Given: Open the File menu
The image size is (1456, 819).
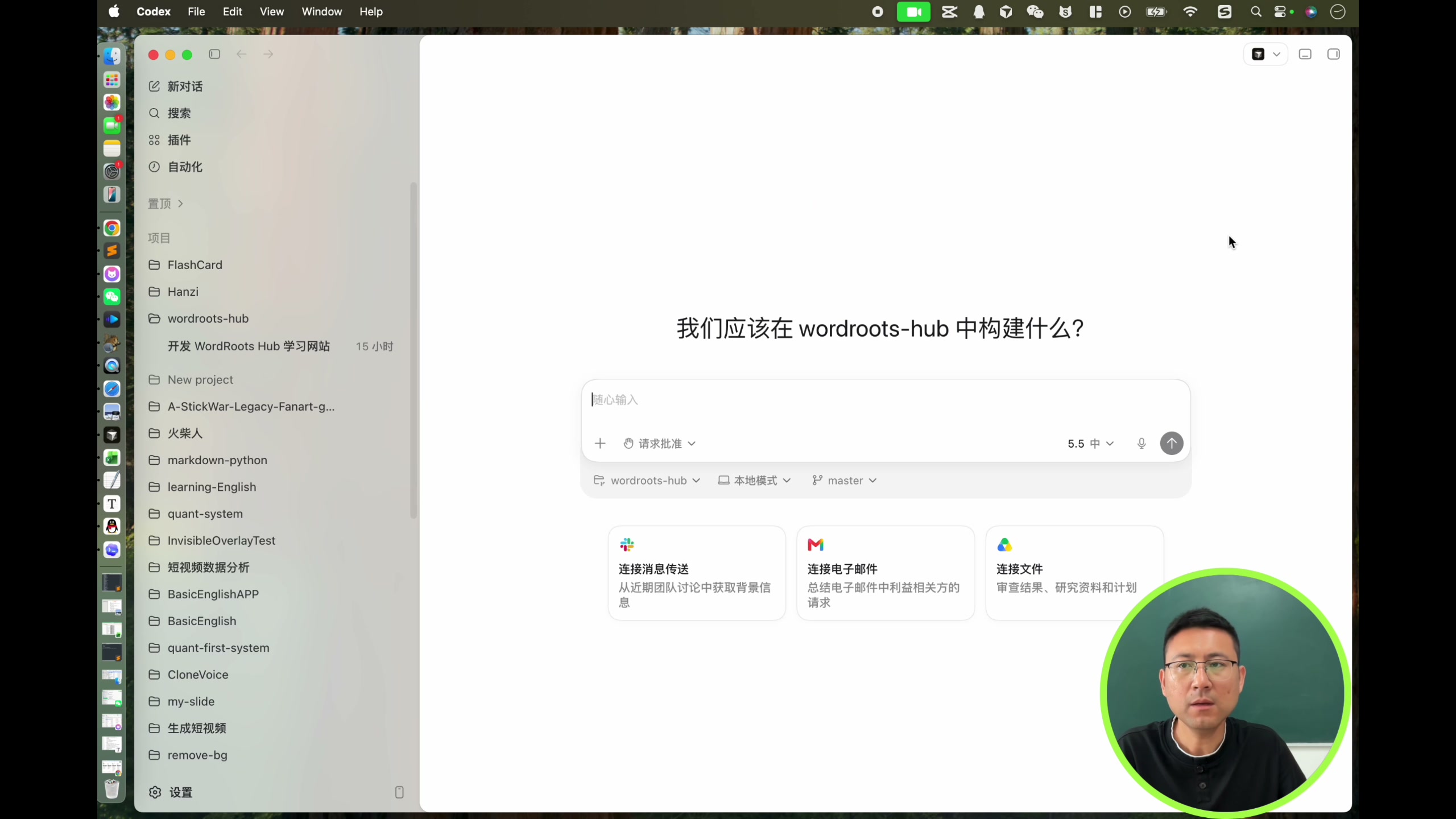Looking at the screenshot, I should 196,11.
